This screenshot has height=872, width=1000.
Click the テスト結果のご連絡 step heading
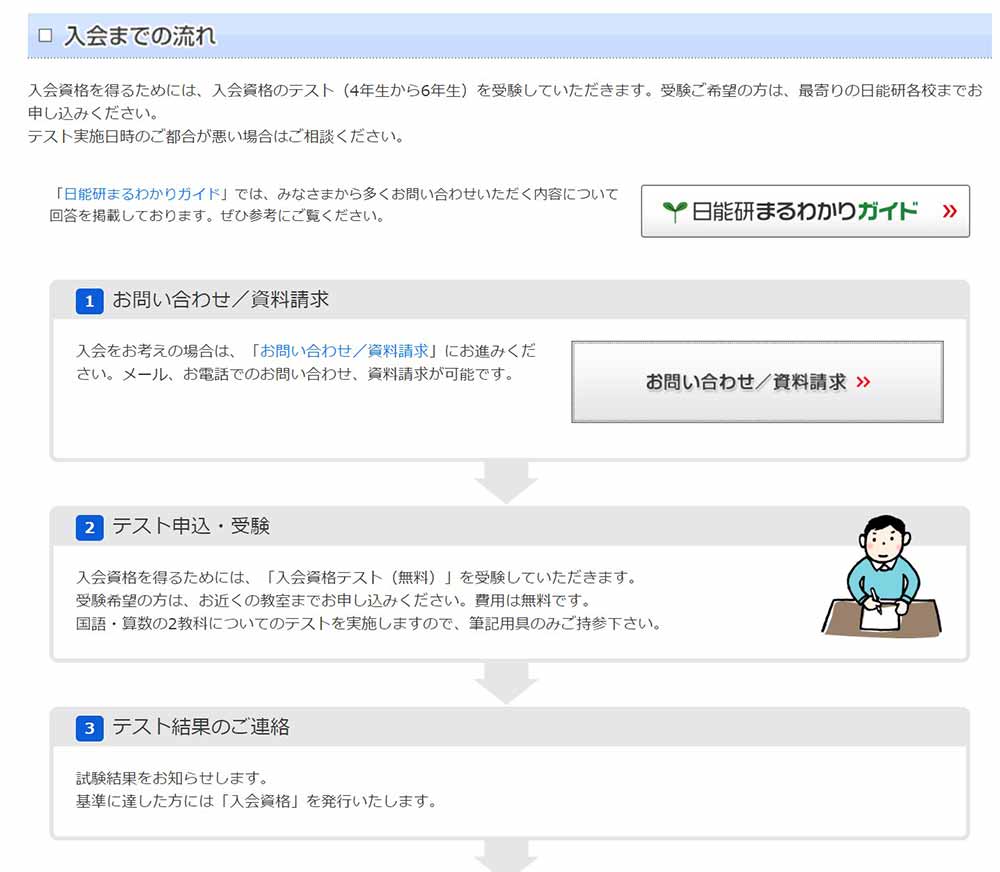[x=200, y=727]
